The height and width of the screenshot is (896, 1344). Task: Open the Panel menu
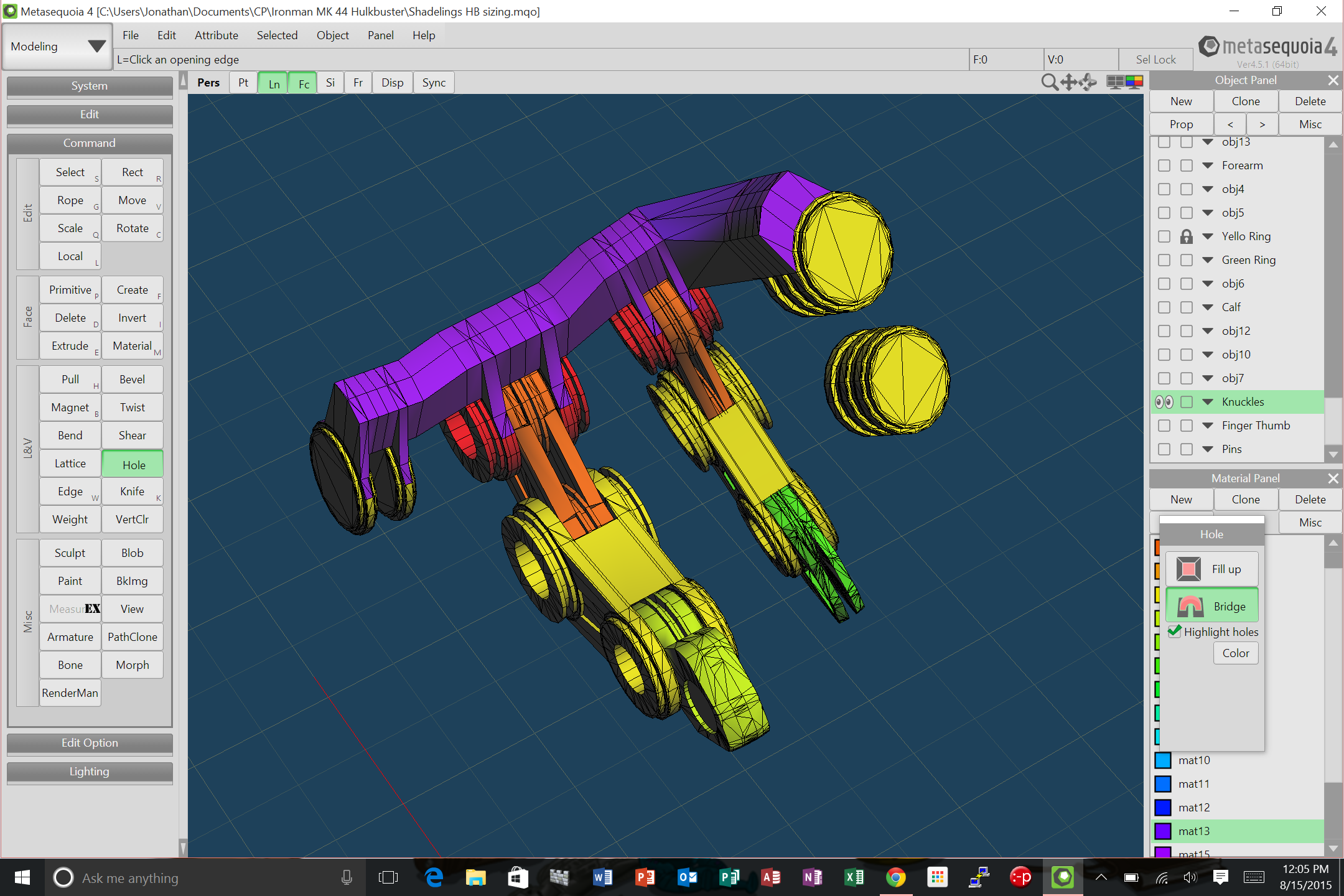380,35
